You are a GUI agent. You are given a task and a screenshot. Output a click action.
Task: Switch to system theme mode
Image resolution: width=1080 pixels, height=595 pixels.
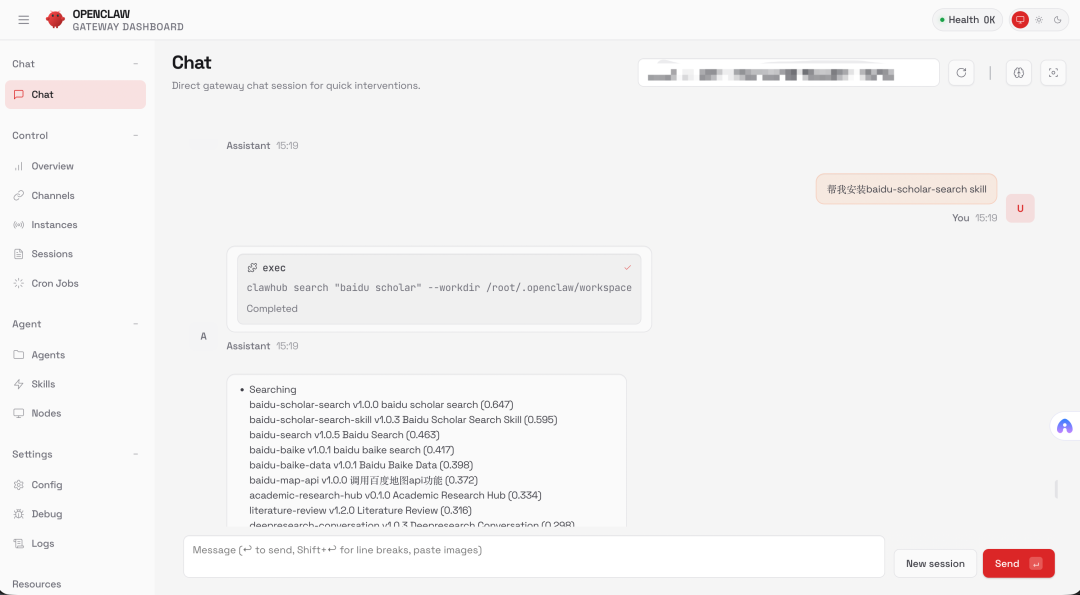tap(1020, 20)
